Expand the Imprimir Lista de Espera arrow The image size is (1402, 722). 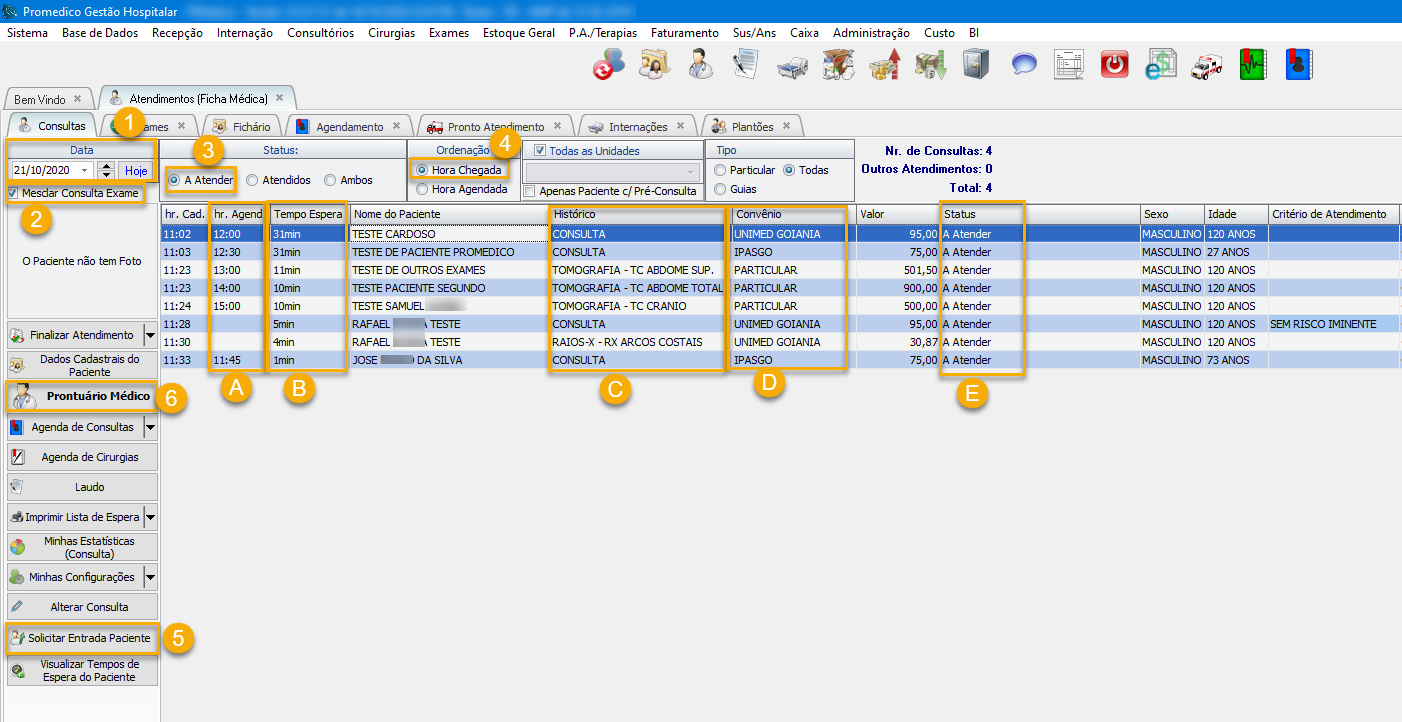150,517
